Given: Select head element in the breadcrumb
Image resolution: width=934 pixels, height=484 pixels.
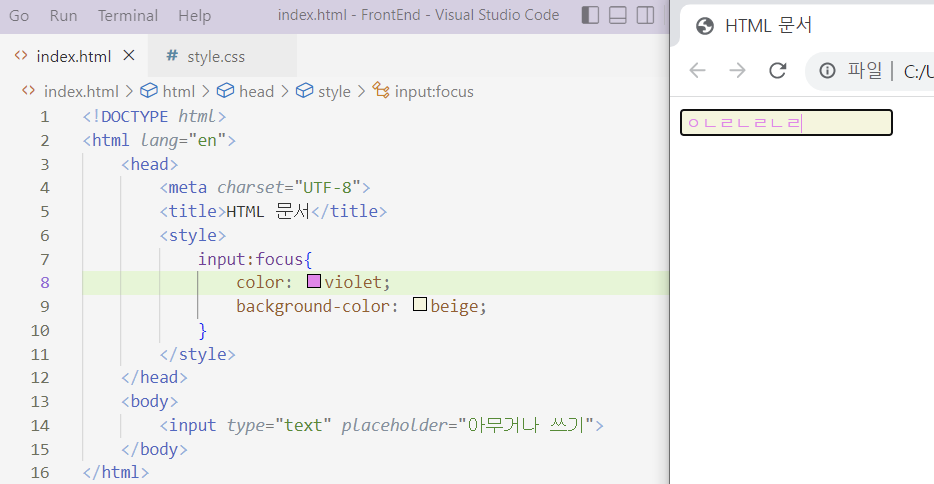Looking at the screenshot, I should click(x=256, y=91).
